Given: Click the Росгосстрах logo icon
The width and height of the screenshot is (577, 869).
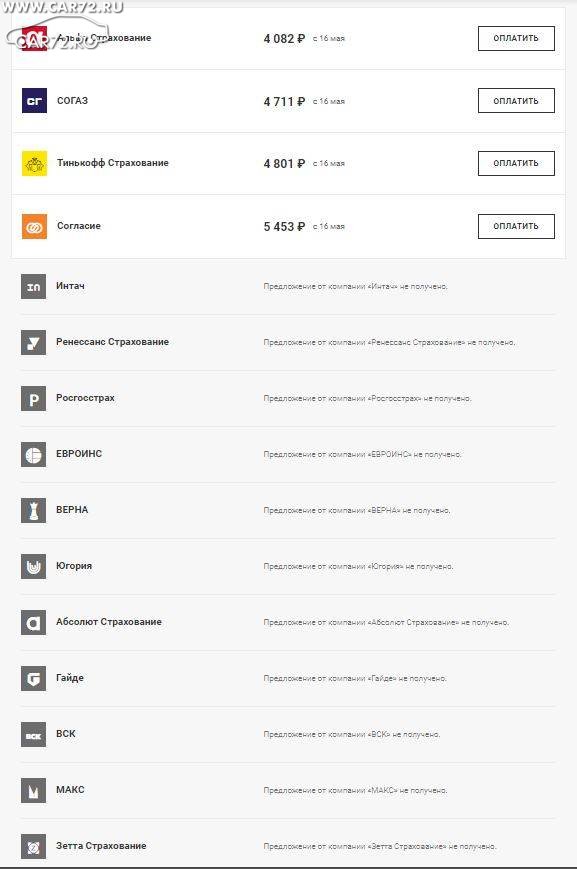Looking at the screenshot, I should (x=33, y=398).
